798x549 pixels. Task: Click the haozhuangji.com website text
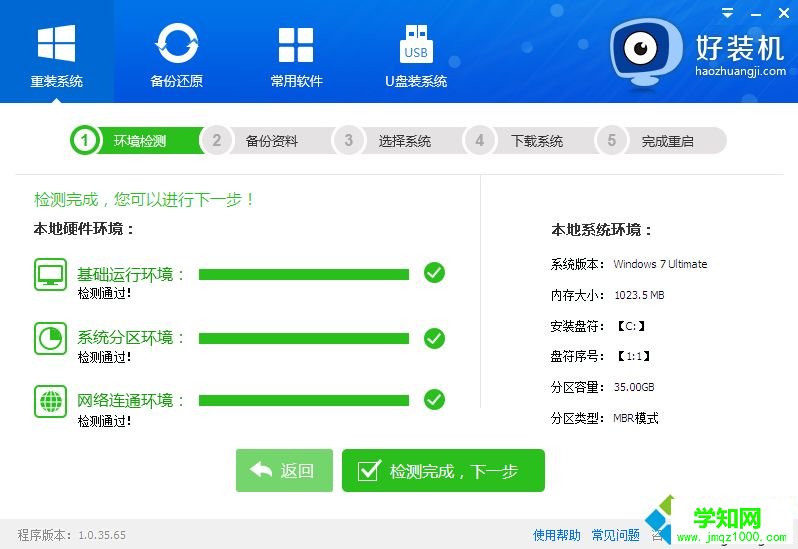(740, 71)
